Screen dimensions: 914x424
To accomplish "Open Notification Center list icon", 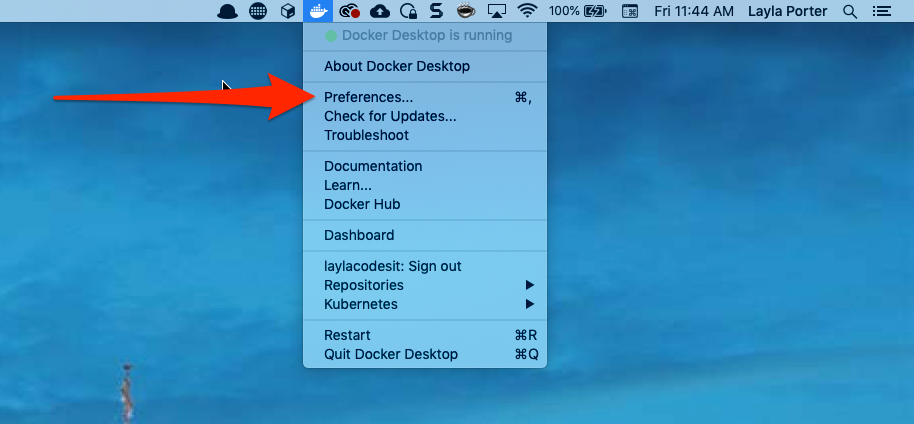I will click(881, 11).
